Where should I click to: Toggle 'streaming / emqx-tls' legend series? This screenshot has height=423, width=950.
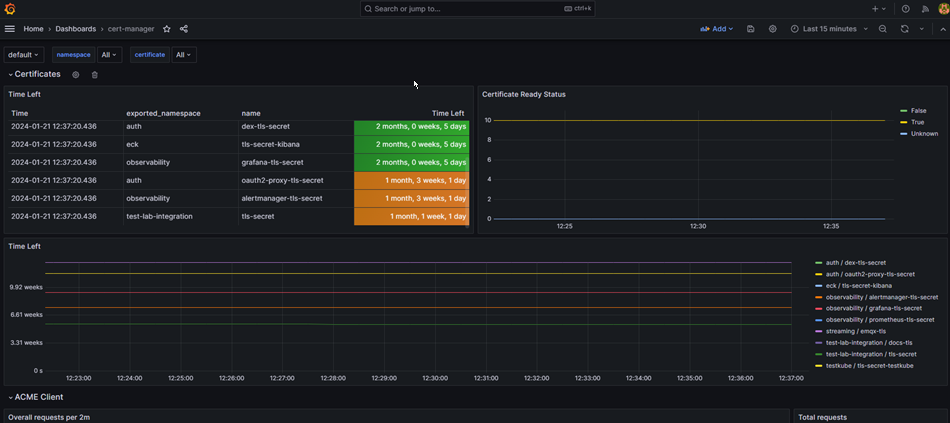[x=853, y=331]
